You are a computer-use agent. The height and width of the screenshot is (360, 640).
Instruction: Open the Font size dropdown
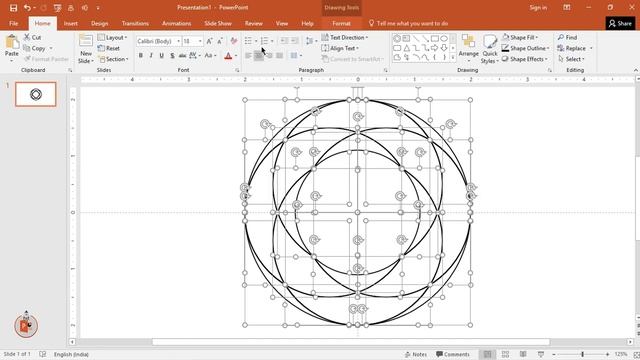pos(200,41)
